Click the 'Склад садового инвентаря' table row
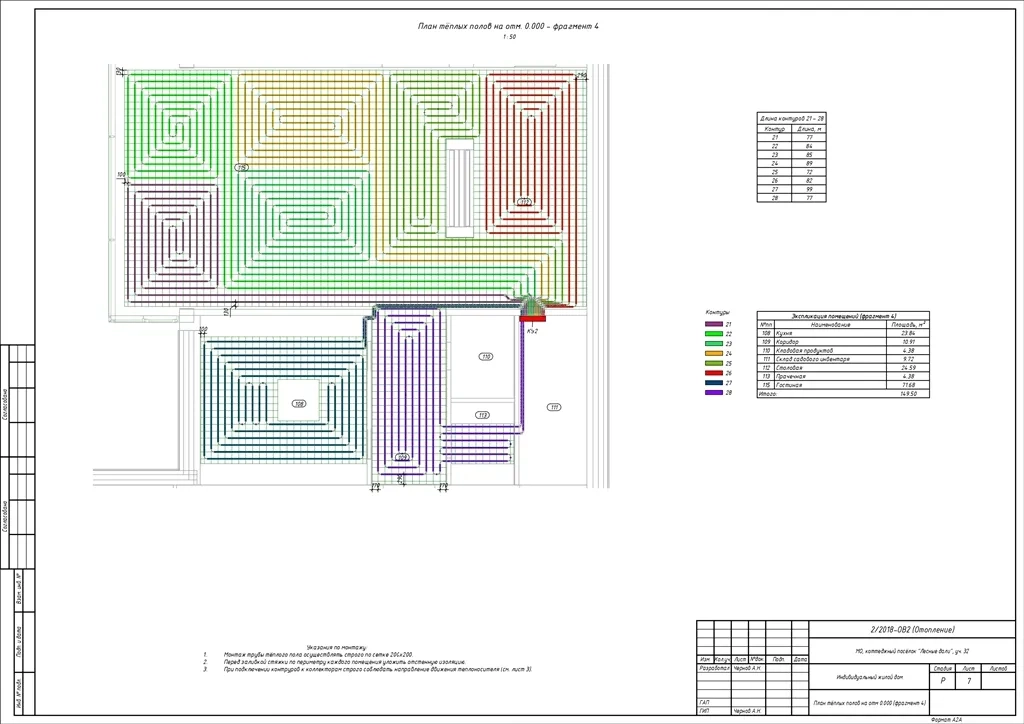Screen dimensions: 1024x724 (x=843, y=359)
